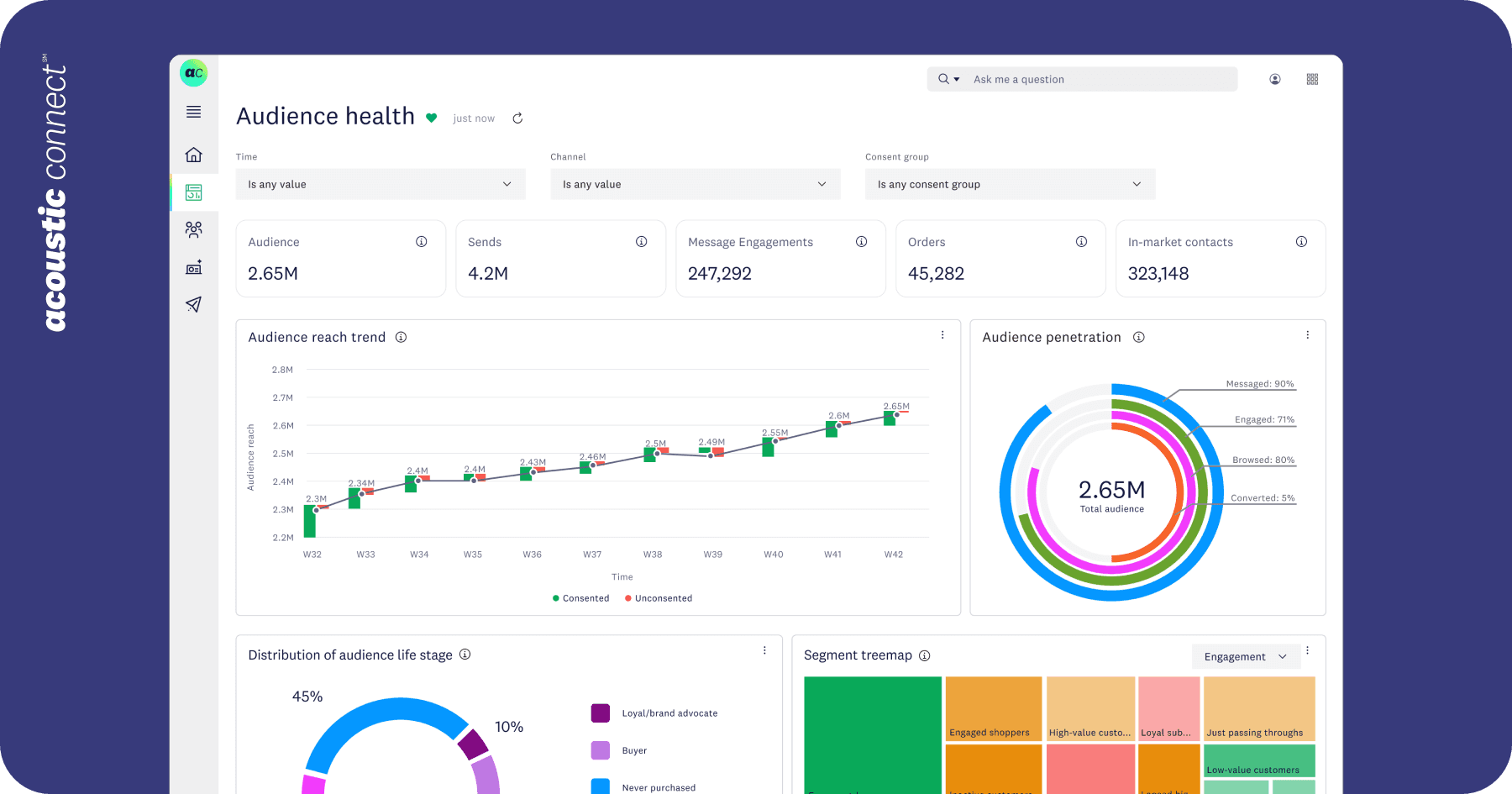Click the Orders card info icon
The image size is (1512, 794).
(1081, 242)
